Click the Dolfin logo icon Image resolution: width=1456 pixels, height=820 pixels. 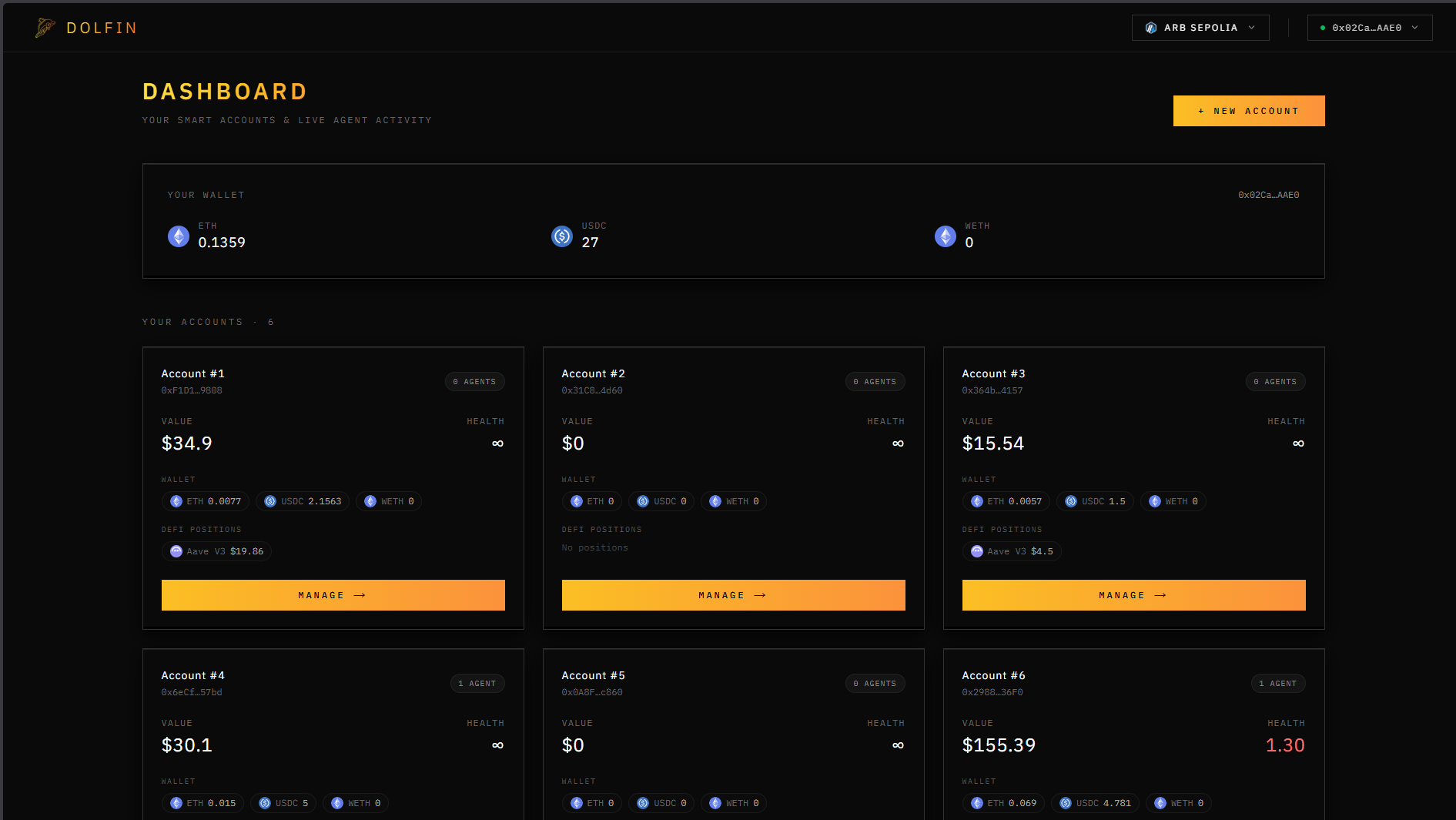click(45, 28)
